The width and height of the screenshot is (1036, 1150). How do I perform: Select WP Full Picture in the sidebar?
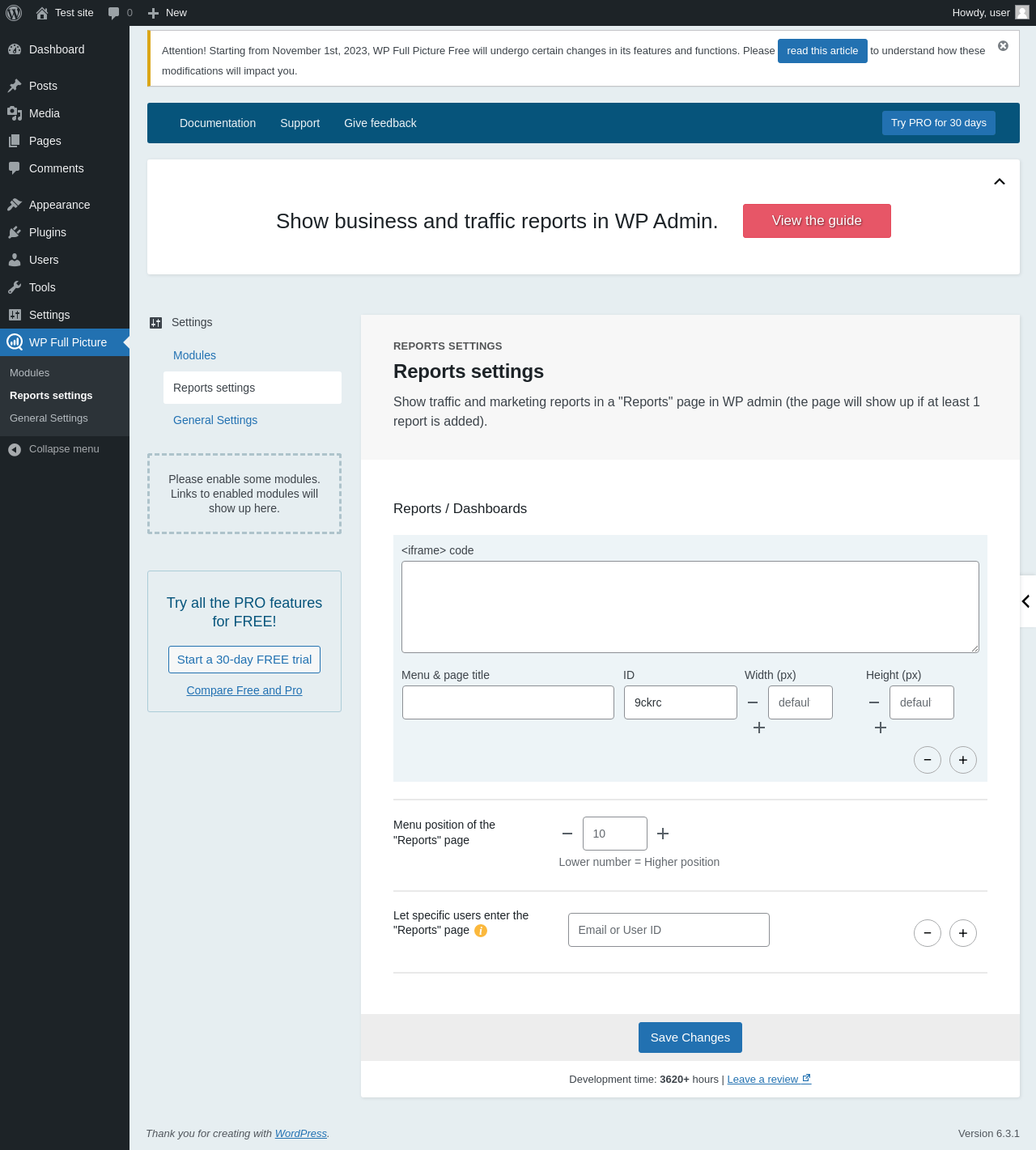[x=65, y=342]
